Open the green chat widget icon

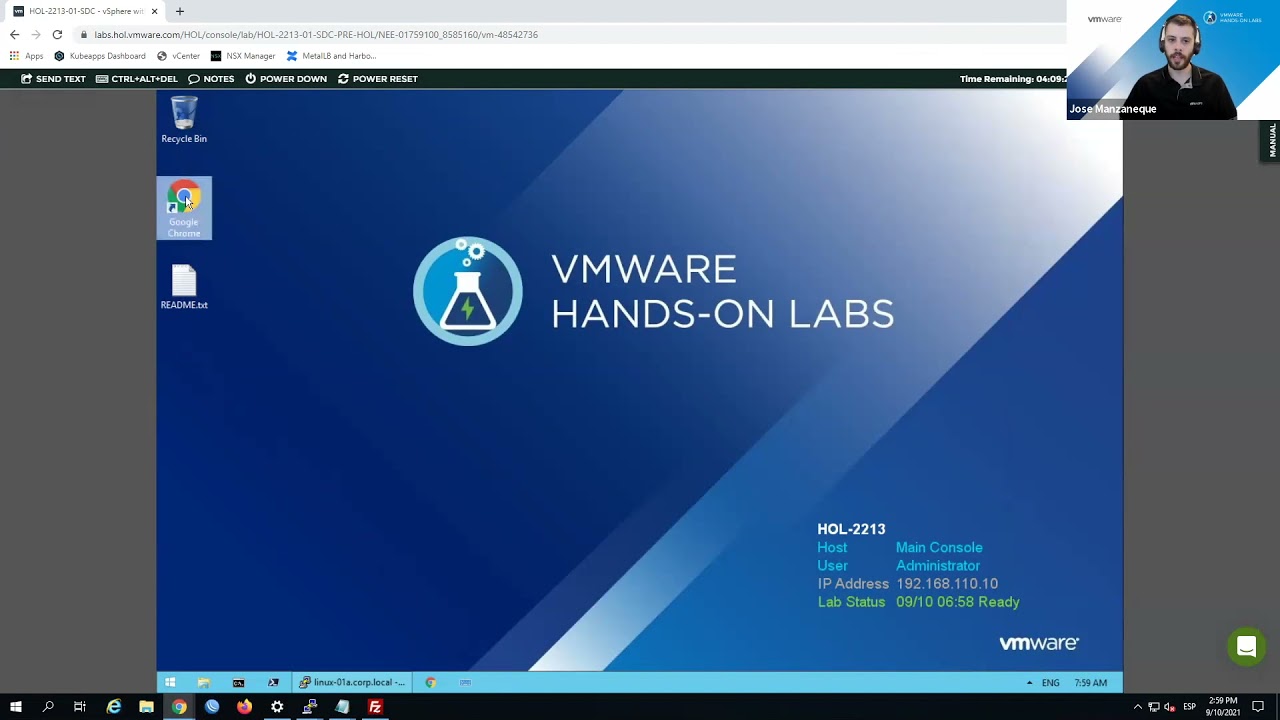coord(1246,647)
